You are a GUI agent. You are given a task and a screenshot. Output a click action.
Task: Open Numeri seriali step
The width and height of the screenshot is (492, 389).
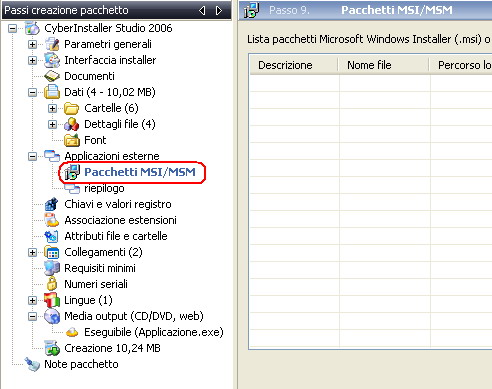pyautogui.click(x=96, y=284)
